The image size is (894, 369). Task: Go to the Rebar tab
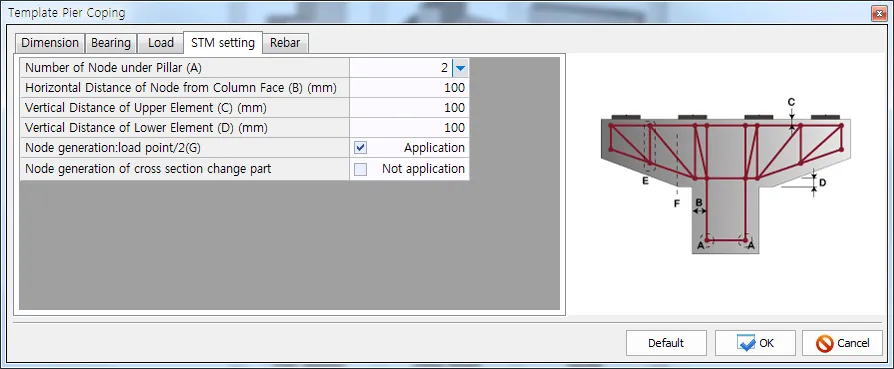(285, 43)
